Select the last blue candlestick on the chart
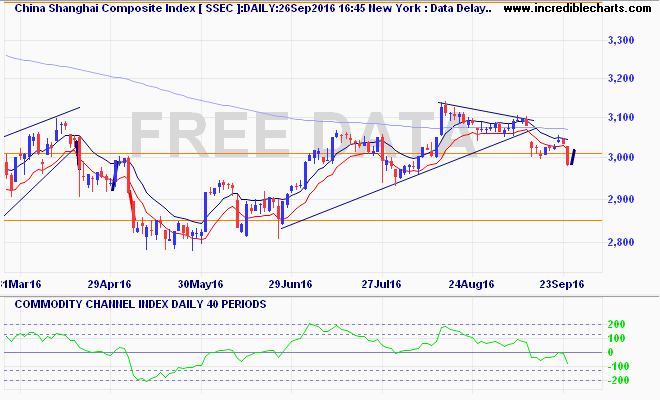Image resolution: width=660 pixels, height=400 pixels. (x=574, y=157)
